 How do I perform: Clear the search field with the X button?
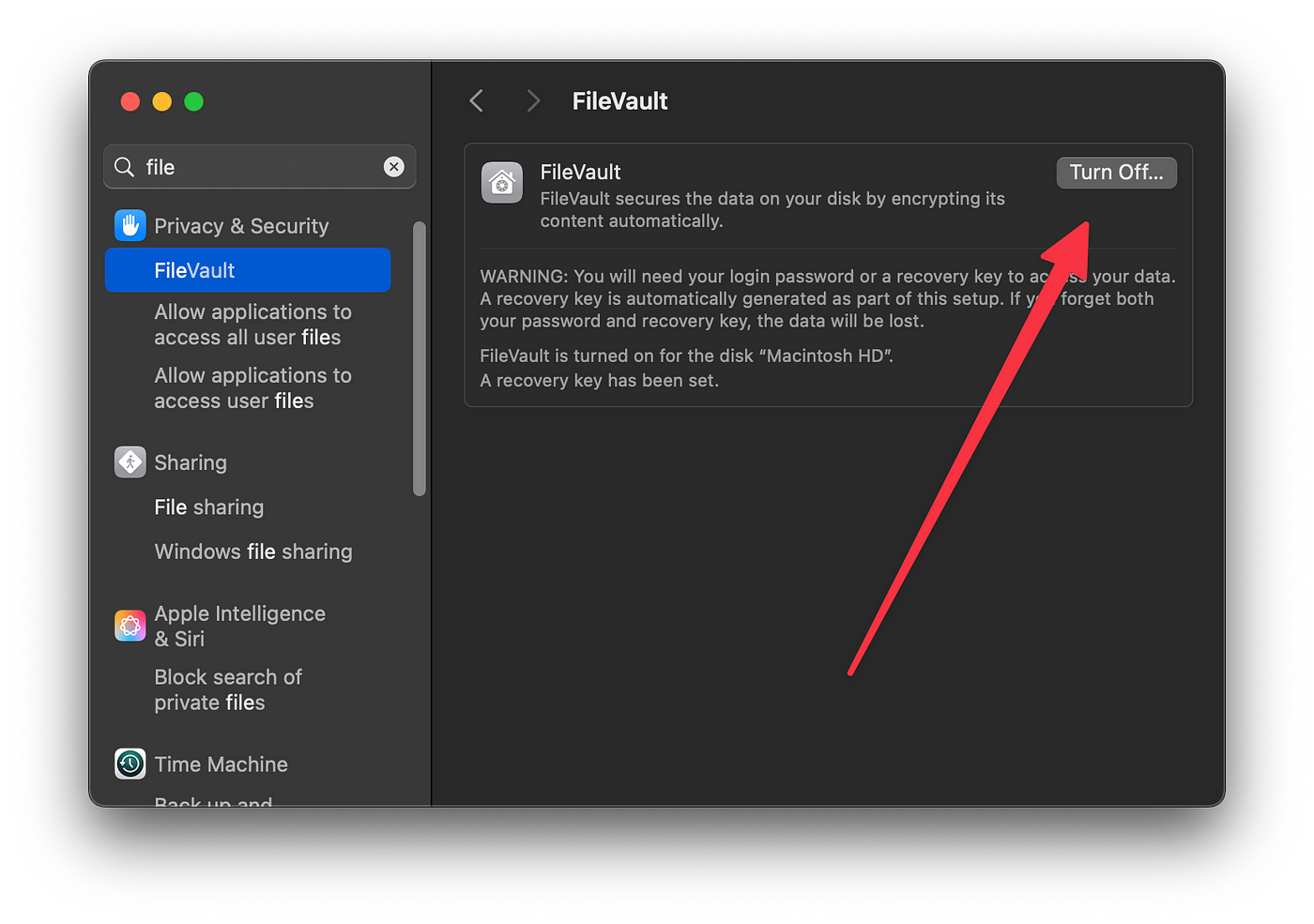point(394,167)
